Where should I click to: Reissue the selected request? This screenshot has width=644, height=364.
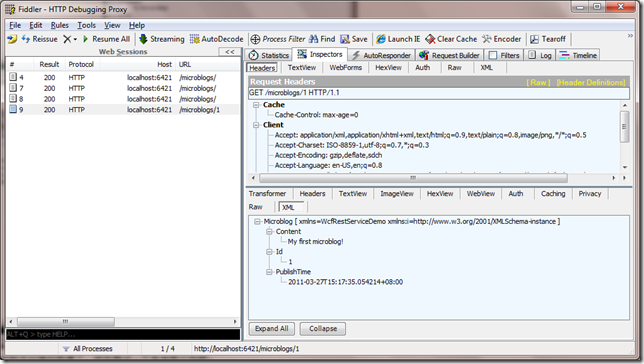tap(39, 39)
